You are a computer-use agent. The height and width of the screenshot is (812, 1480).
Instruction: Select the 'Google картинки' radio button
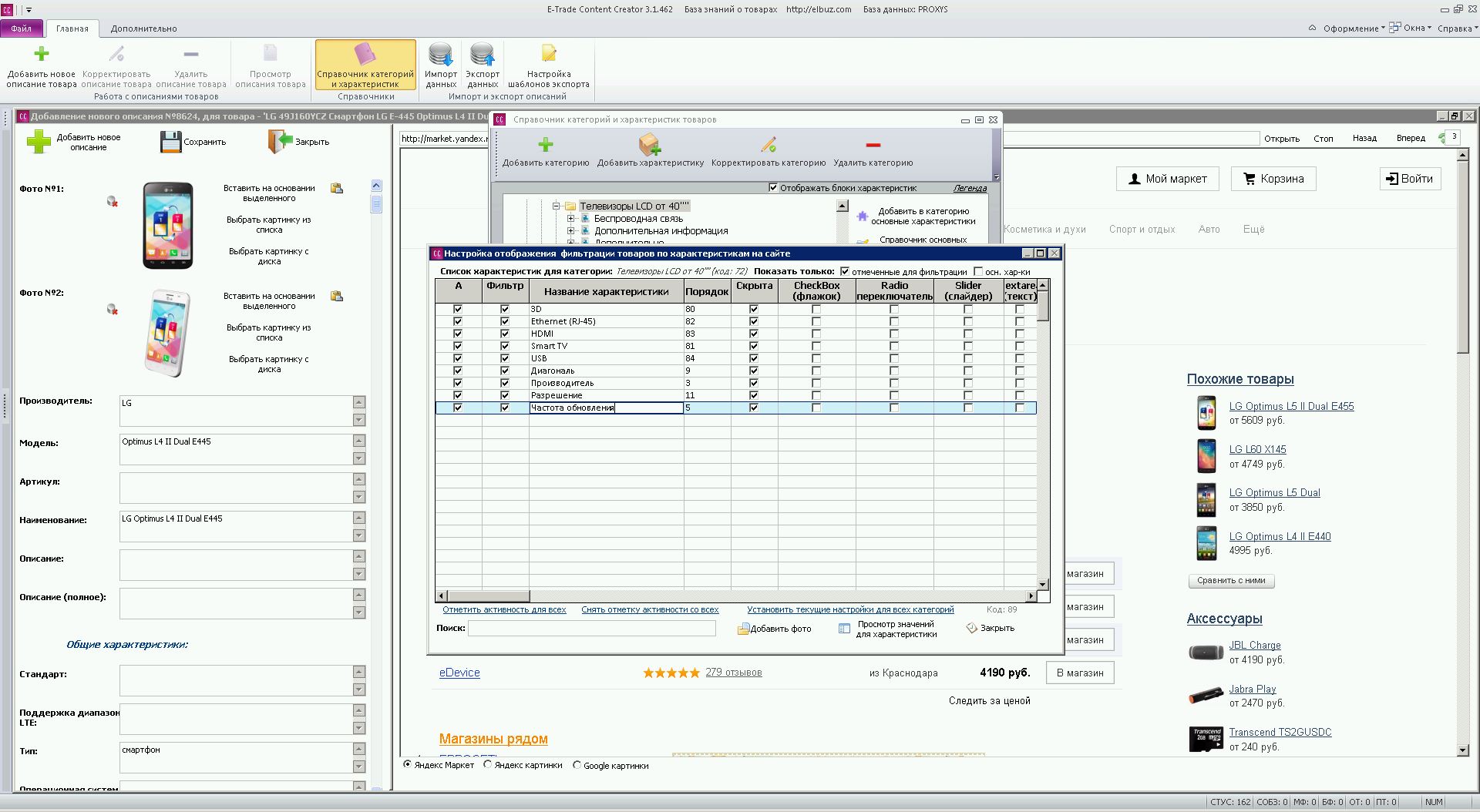(x=577, y=765)
